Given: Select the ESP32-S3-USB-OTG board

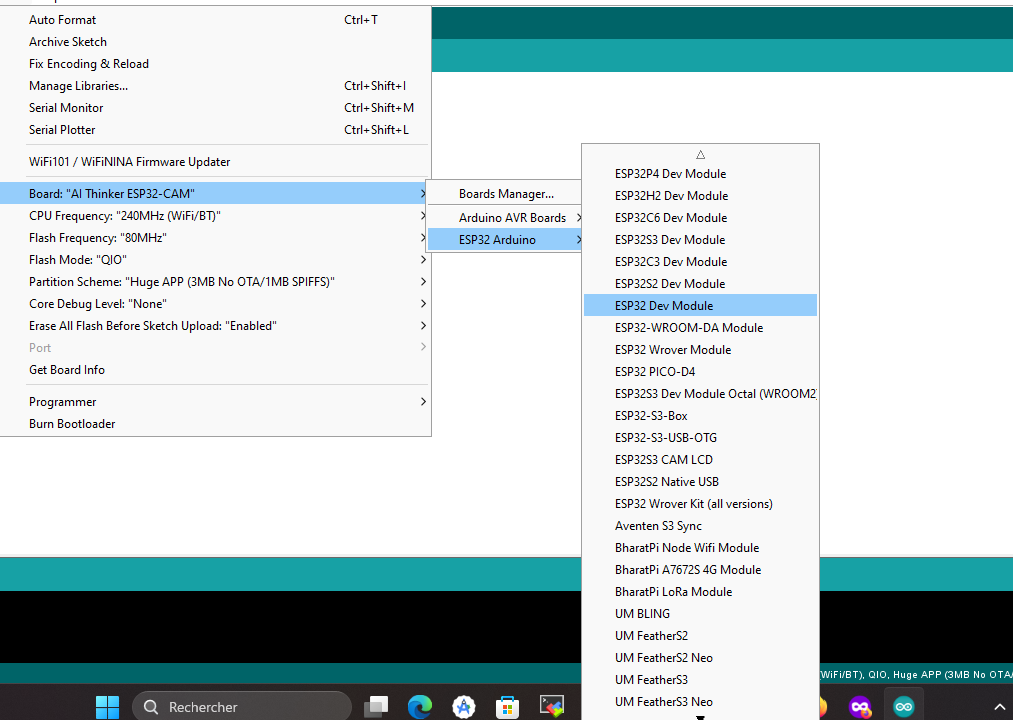Looking at the screenshot, I should pyautogui.click(x=700, y=437).
